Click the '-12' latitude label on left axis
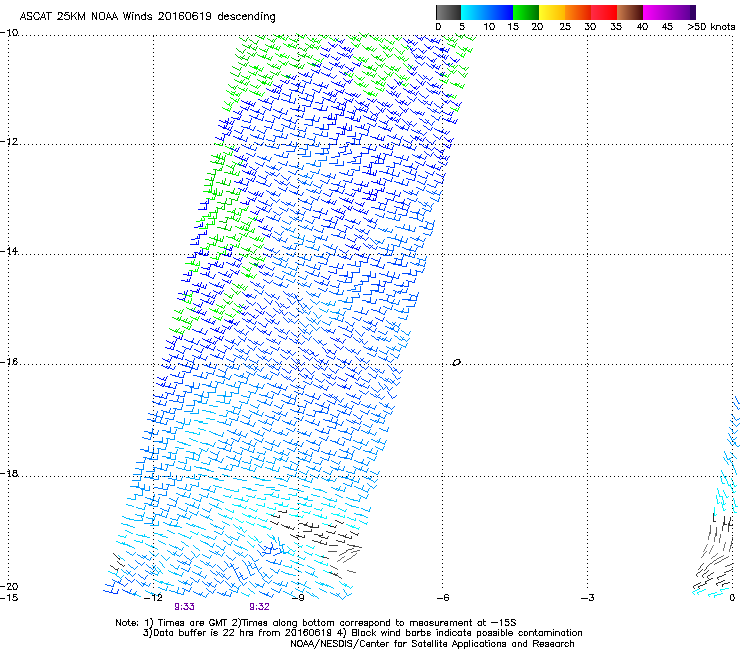 (x=9, y=142)
